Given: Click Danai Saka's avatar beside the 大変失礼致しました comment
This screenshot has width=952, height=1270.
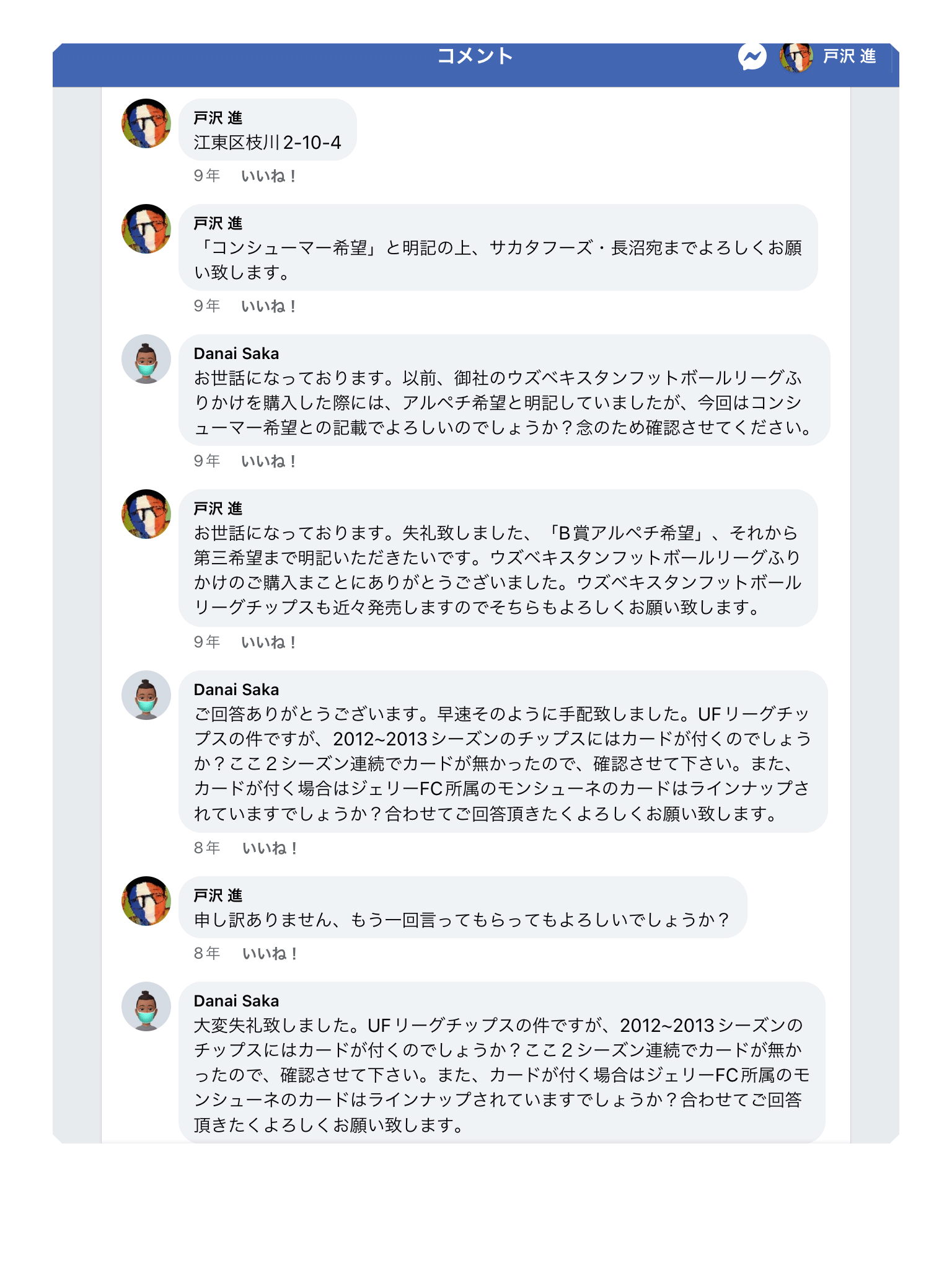Looking at the screenshot, I should (x=146, y=1006).
